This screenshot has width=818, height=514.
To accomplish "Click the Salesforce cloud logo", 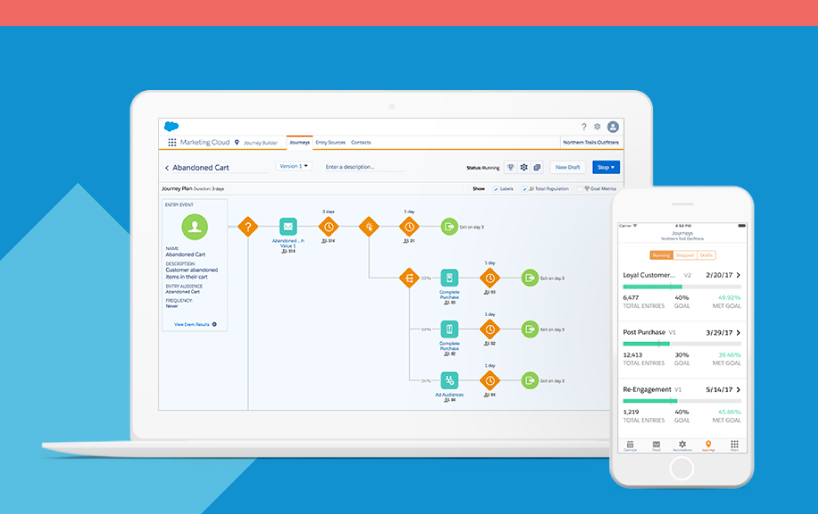I will coord(171,126).
